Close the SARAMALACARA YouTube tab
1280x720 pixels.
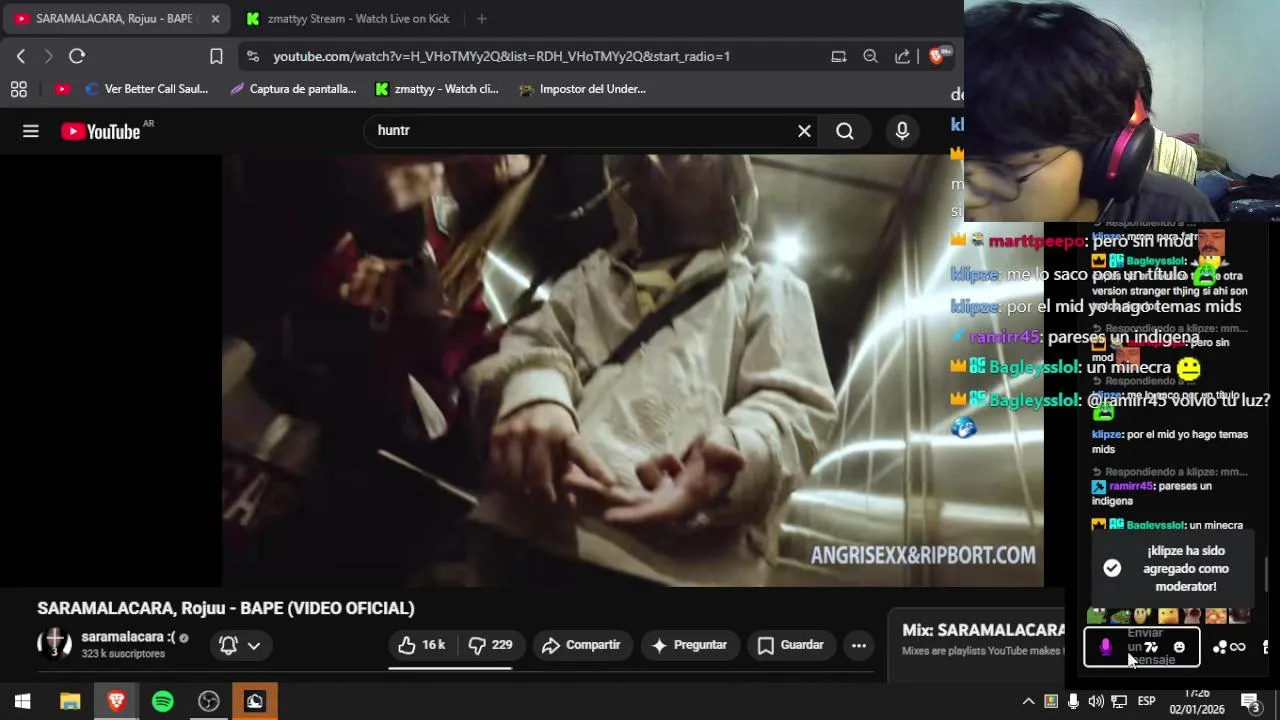point(215,18)
